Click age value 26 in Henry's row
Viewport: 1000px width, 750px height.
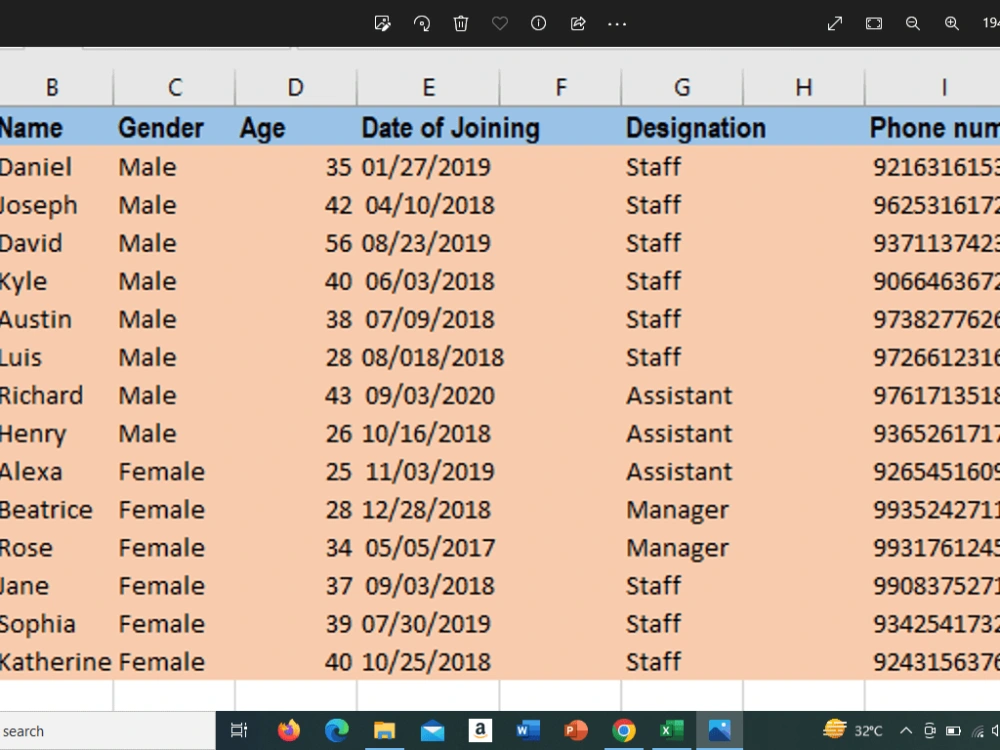pyautogui.click(x=339, y=434)
